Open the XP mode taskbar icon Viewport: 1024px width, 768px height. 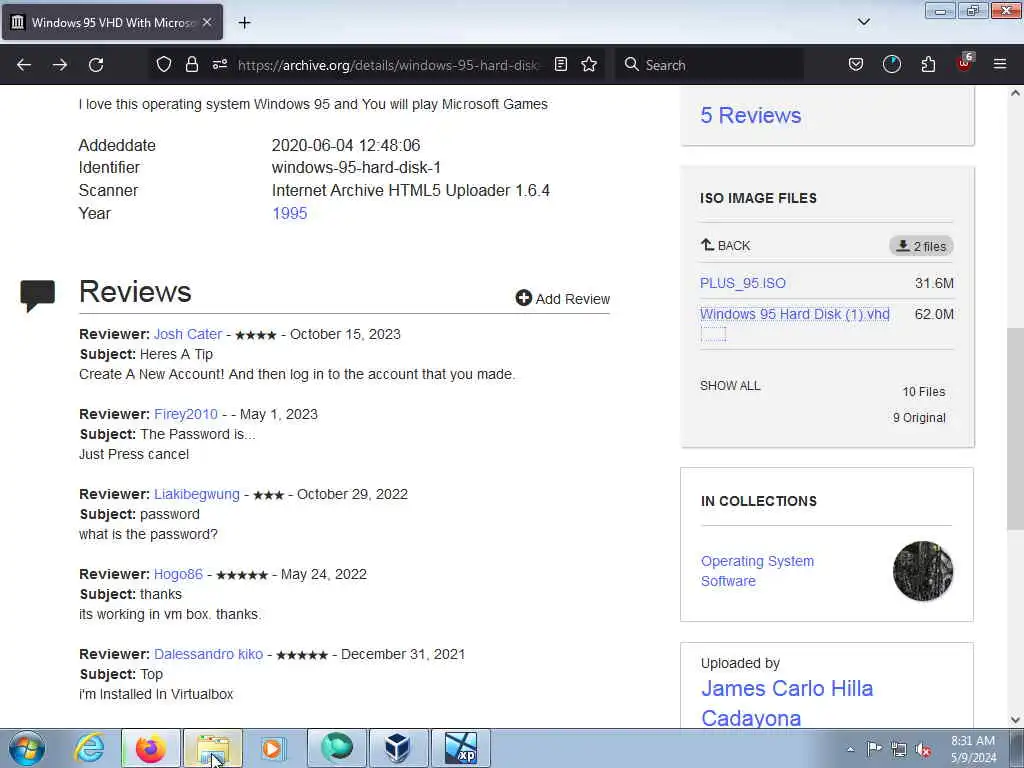(x=460, y=748)
